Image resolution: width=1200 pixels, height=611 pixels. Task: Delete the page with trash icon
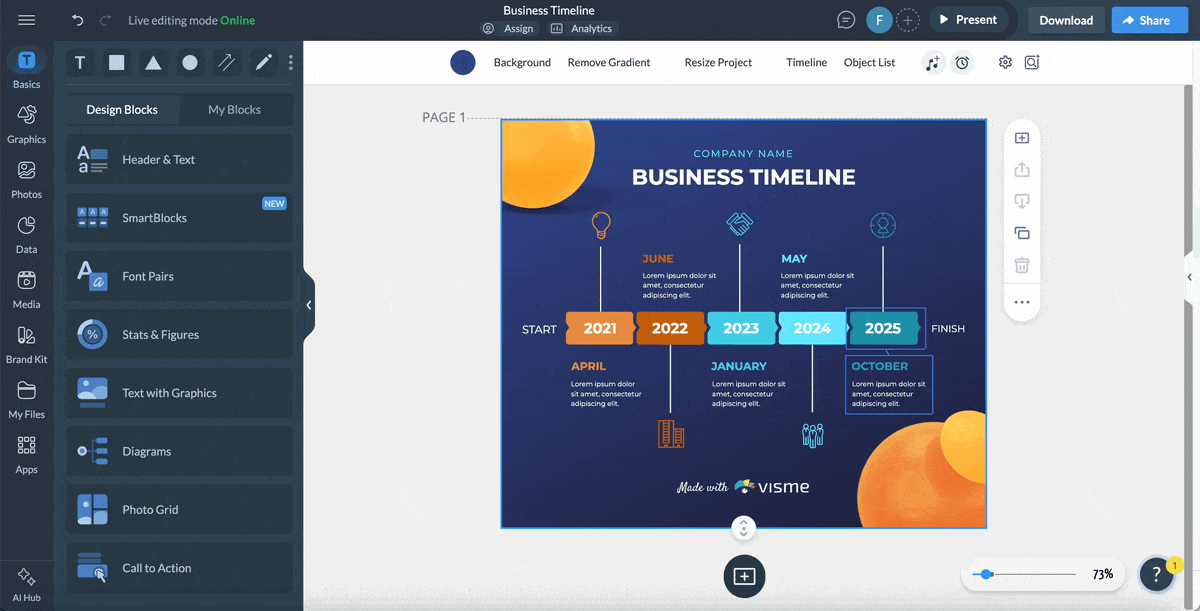1022,265
